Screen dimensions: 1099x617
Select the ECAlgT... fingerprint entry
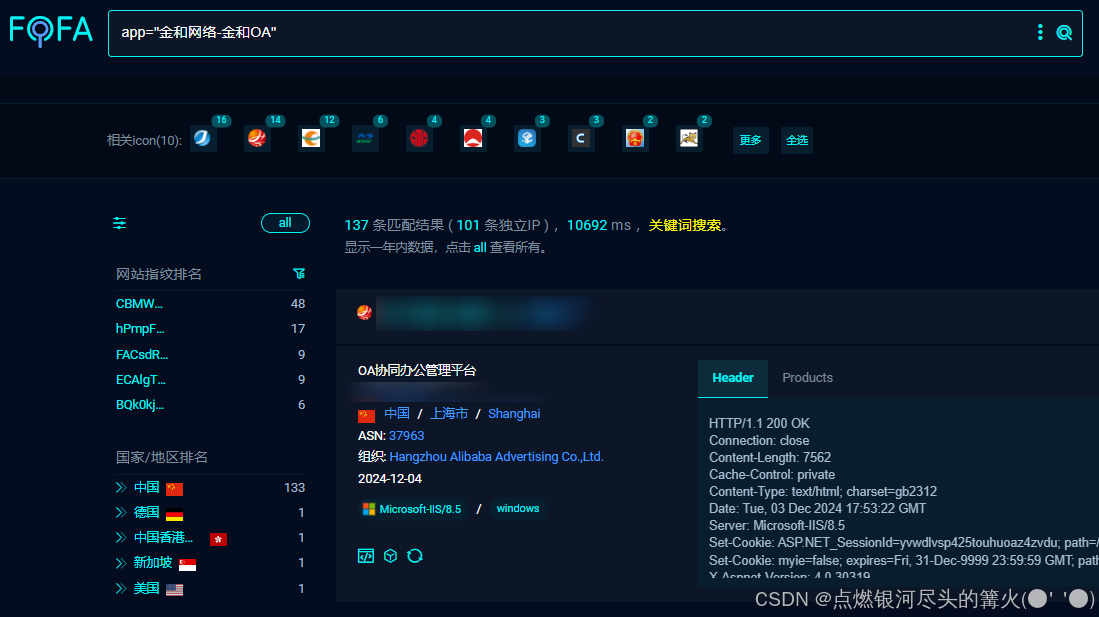click(x=141, y=380)
